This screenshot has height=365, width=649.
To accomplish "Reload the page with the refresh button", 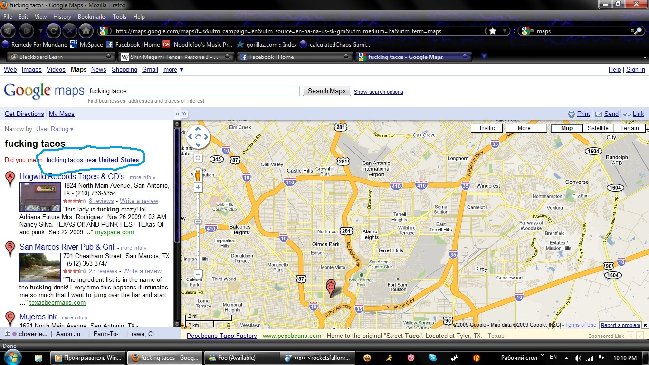I will [53, 31].
